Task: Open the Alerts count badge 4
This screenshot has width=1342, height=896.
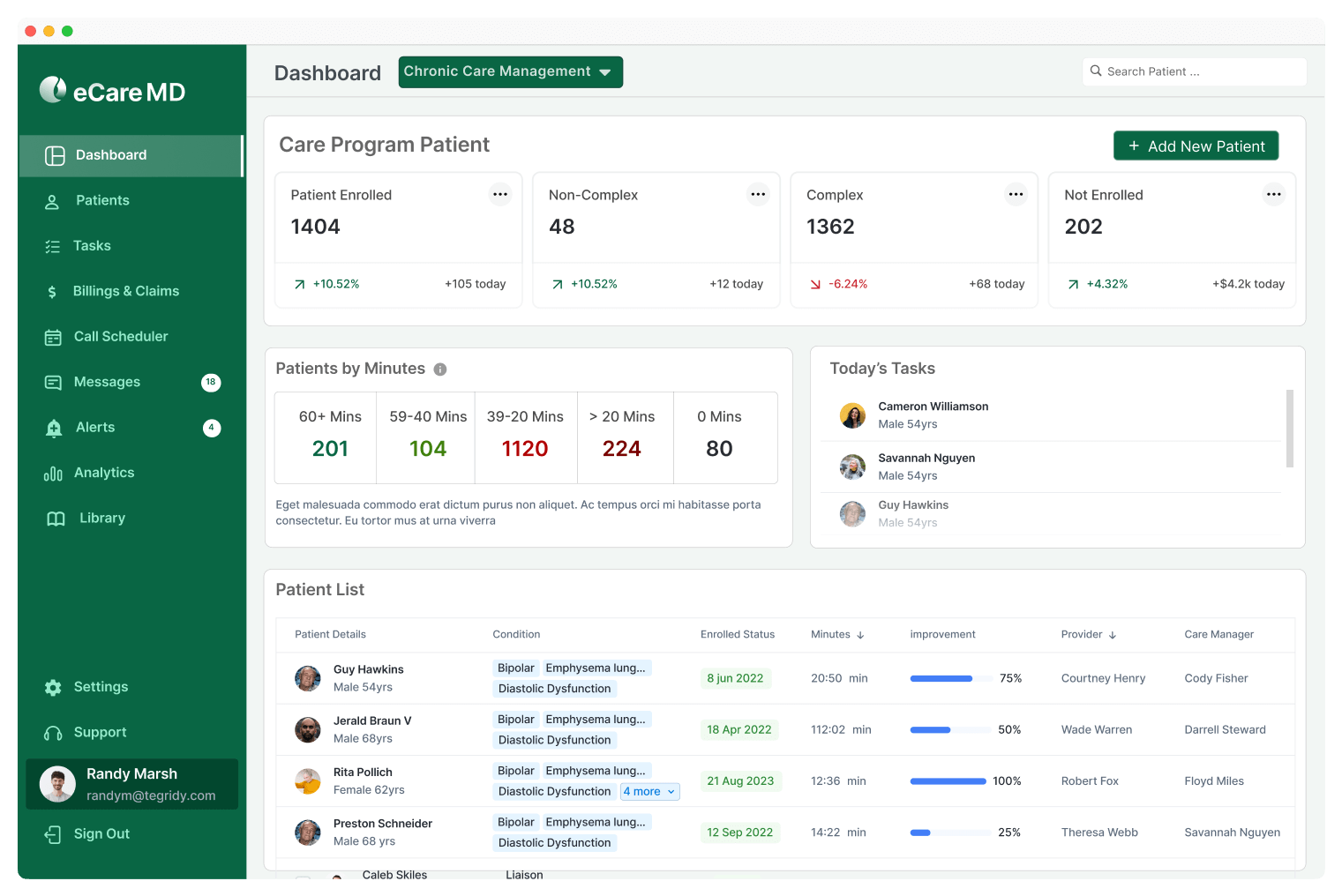Action: point(212,428)
